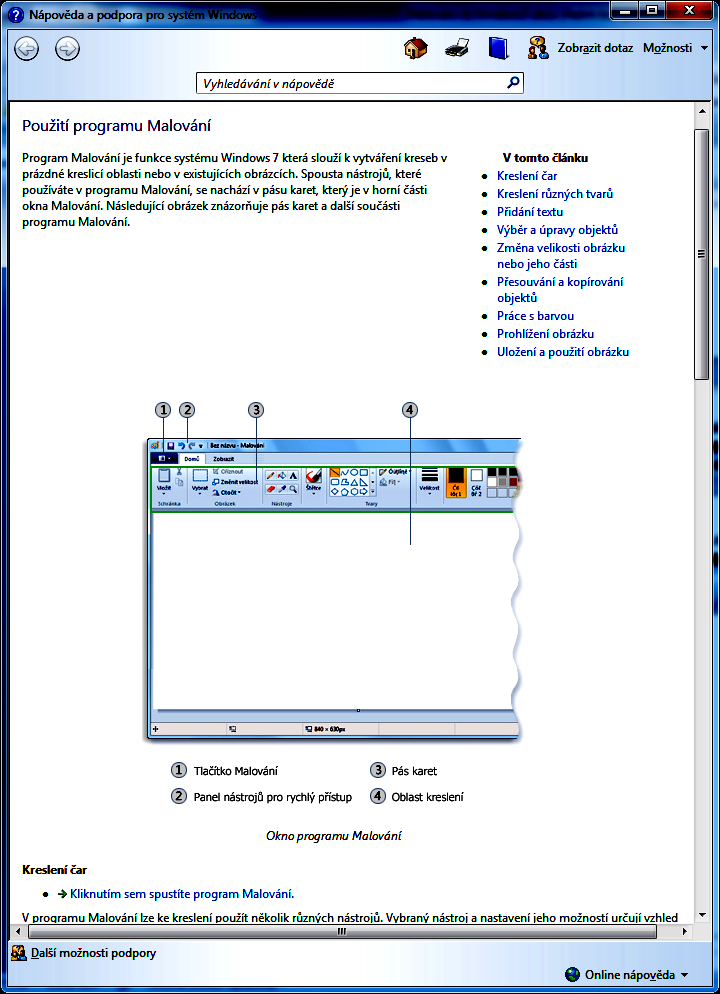Open Help home via the house icon
720x994 pixels.
point(416,48)
